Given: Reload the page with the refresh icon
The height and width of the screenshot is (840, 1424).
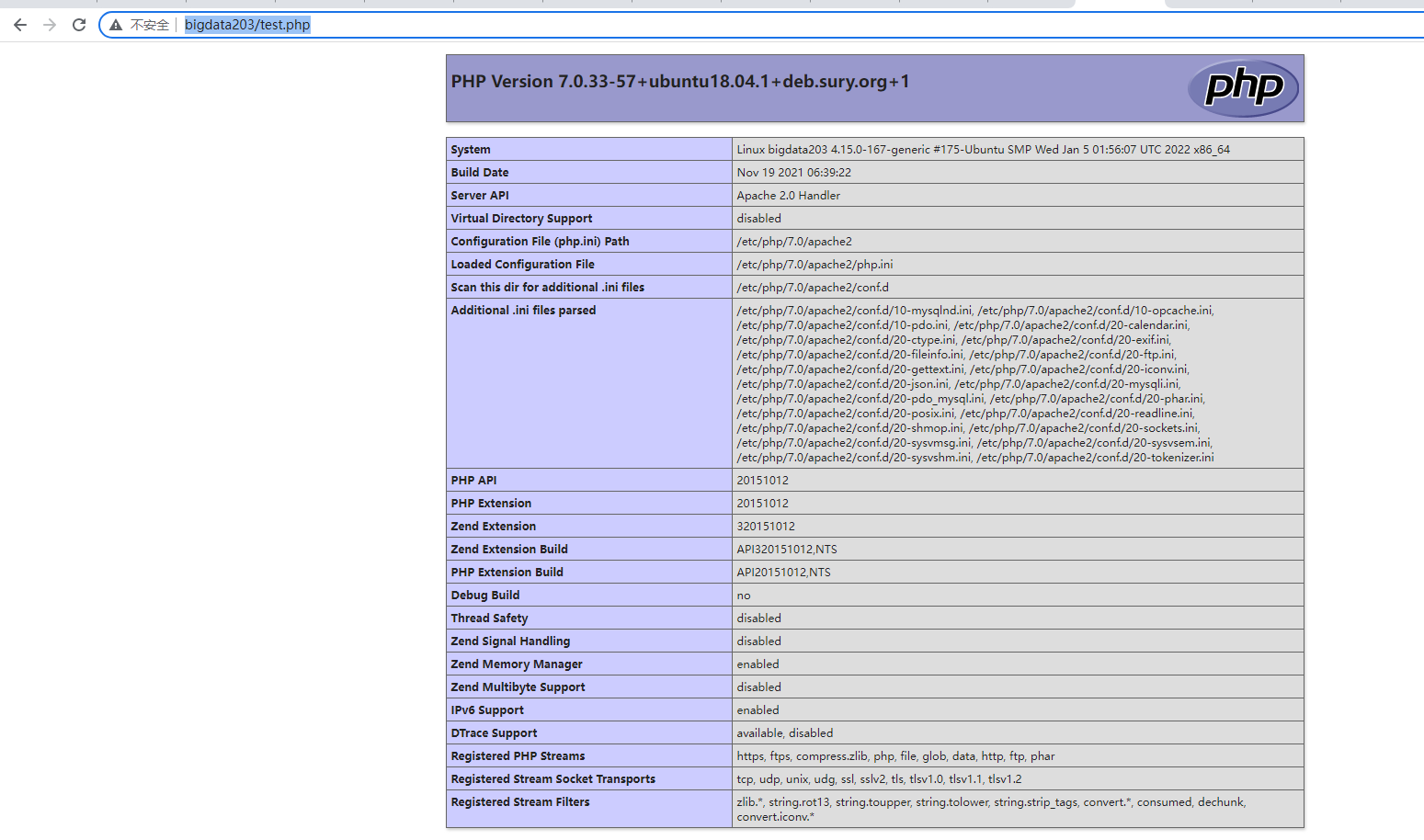Looking at the screenshot, I should [x=79, y=25].
